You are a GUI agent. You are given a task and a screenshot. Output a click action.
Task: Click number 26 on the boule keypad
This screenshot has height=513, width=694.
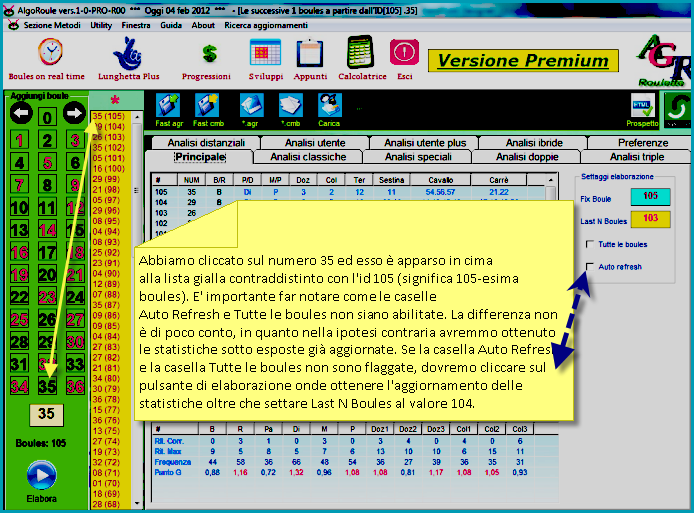click(47, 319)
